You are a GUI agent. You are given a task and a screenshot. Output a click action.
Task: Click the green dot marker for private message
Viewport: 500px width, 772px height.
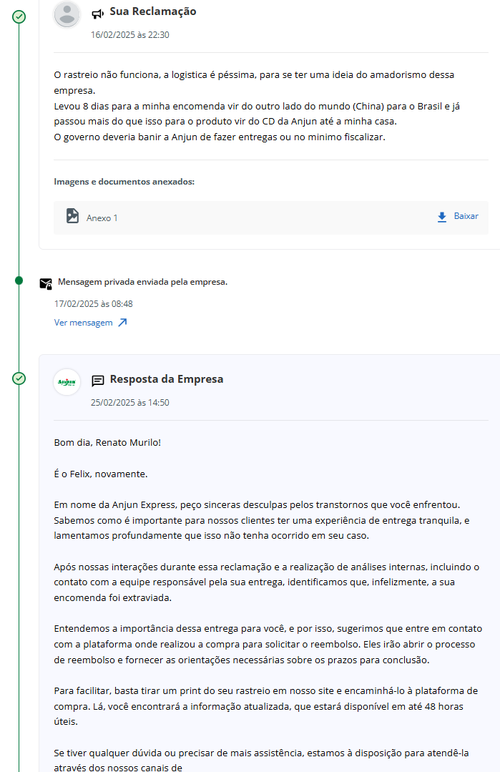pos(19,281)
